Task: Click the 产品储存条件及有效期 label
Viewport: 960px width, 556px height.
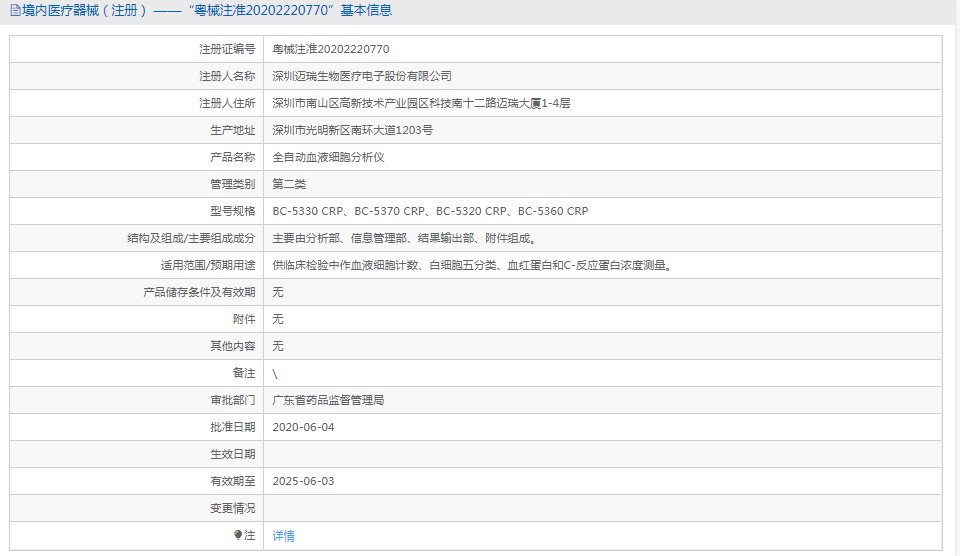Action: point(199,291)
